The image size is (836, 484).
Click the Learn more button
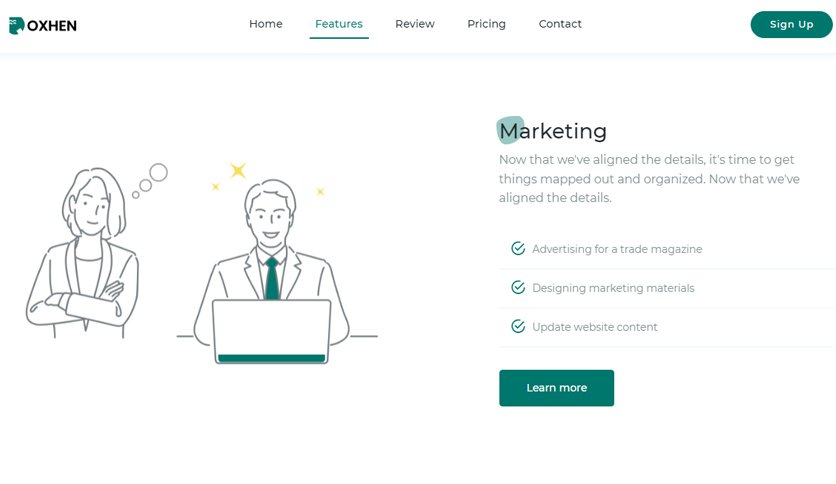click(556, 388)
